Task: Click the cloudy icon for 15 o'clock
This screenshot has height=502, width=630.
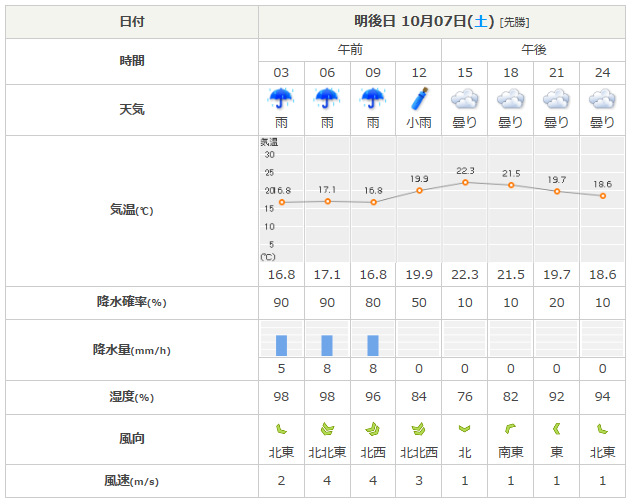Action: pos(465,99)
